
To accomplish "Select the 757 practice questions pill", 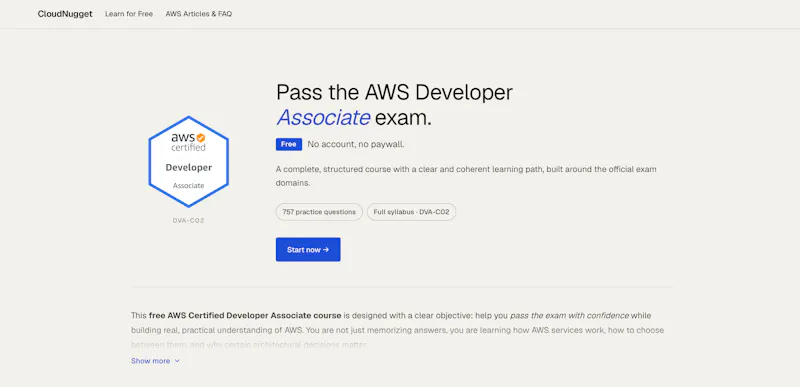I will click(319, 212).
